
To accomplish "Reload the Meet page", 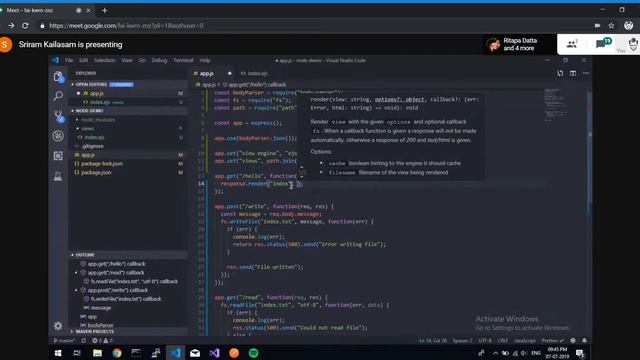I will (x=25, y=25).
